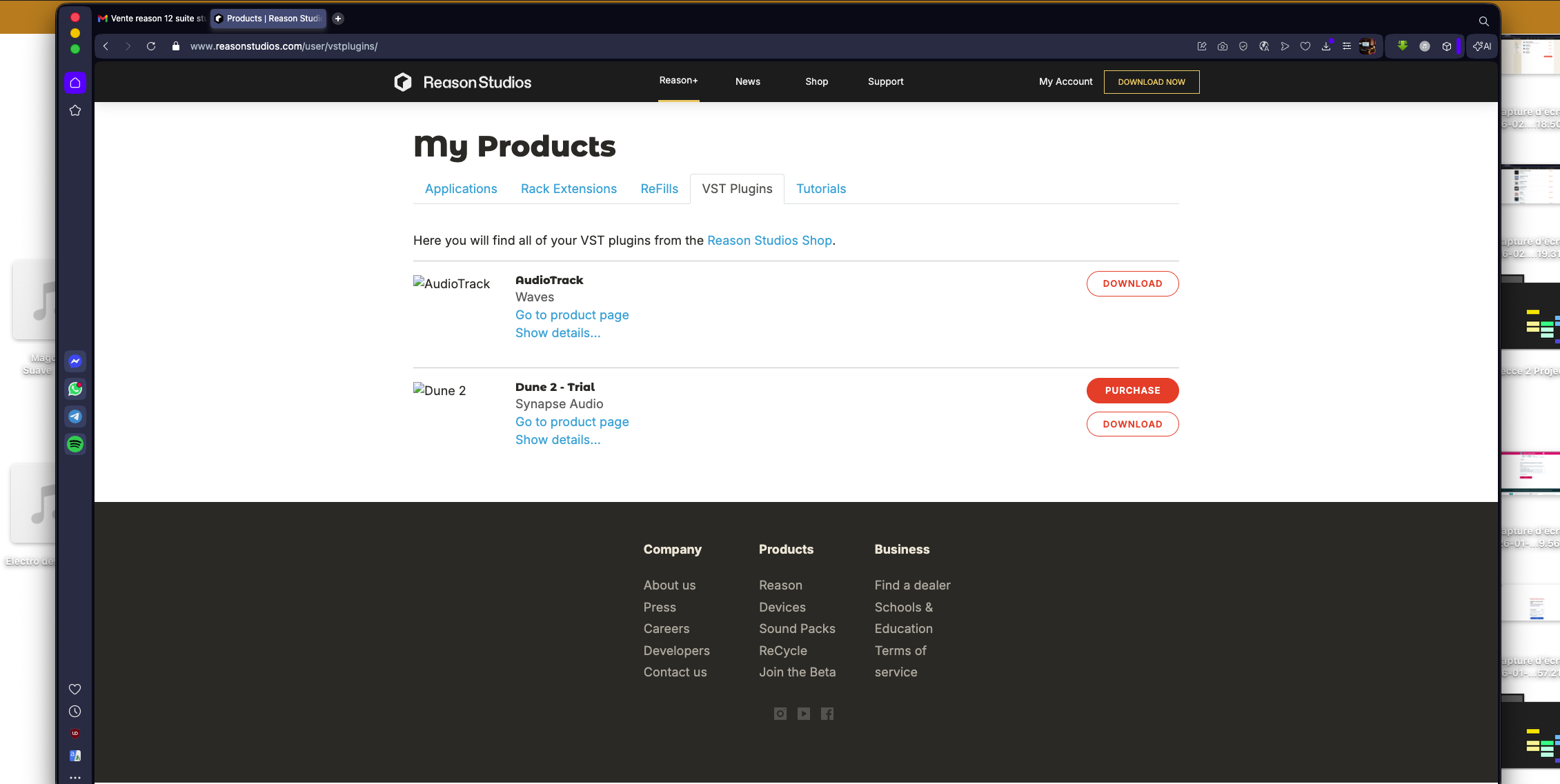Open WhatsApp in the Opera sidebar
The height and width of the screenshot is (784, 1560).
tap(75, 389)
